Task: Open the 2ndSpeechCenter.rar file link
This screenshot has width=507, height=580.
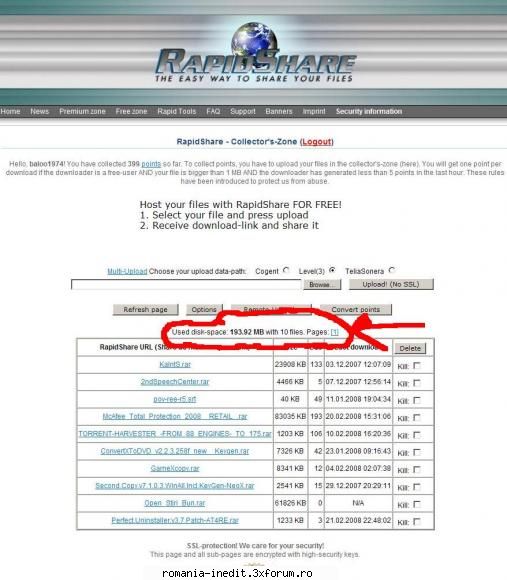Action: (x=175, y=382)
